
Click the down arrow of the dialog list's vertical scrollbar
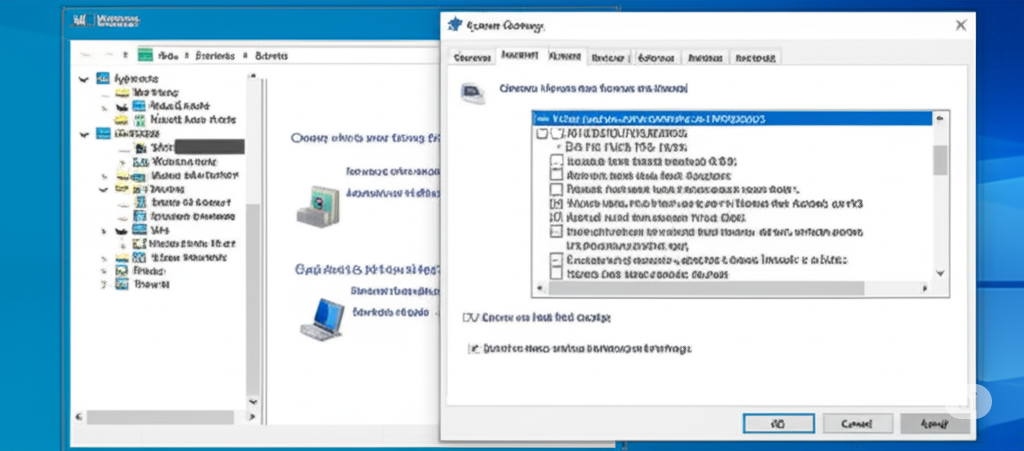coord(940,273)
